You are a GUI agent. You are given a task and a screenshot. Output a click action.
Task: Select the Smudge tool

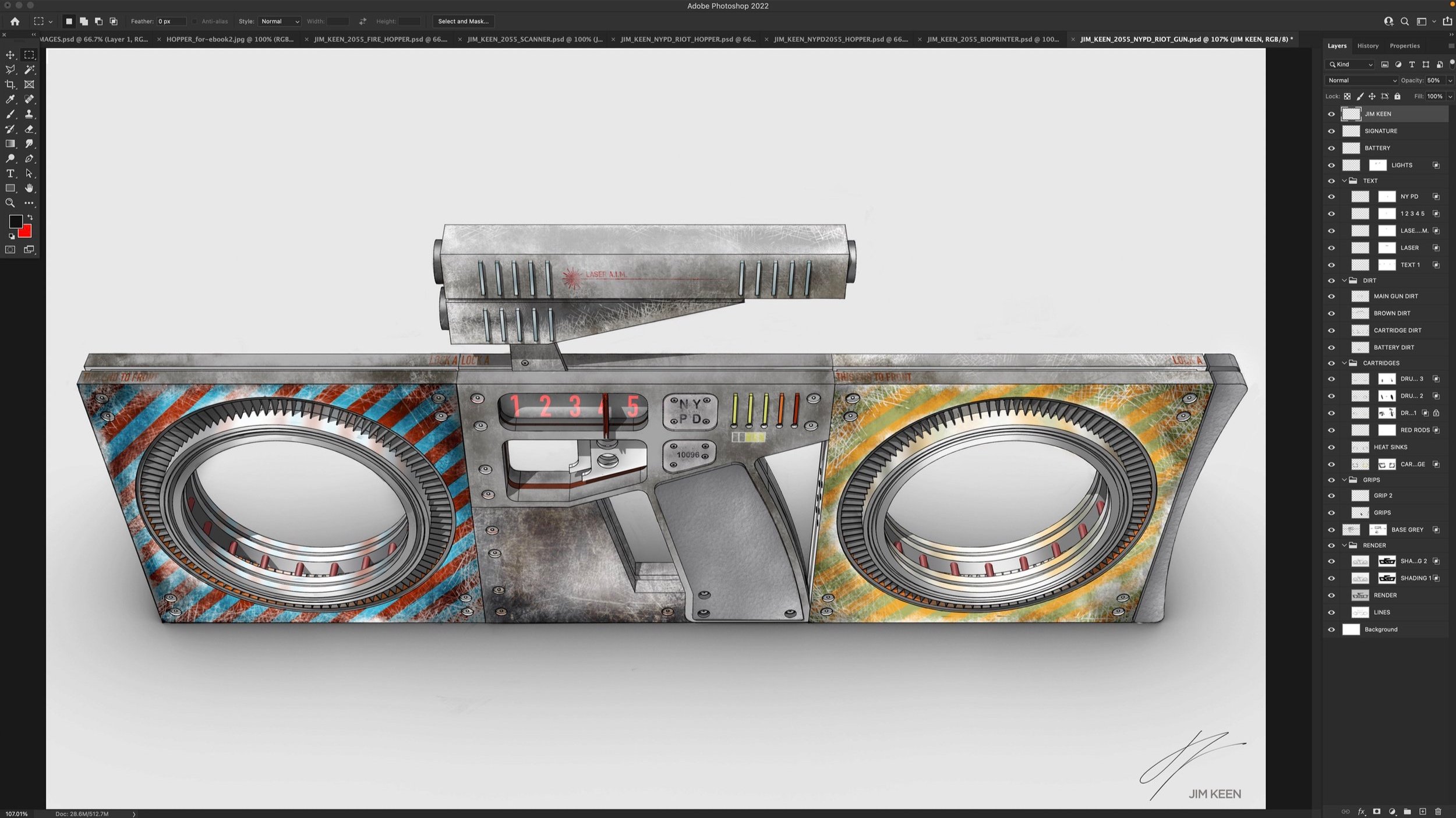click(29, 144)
